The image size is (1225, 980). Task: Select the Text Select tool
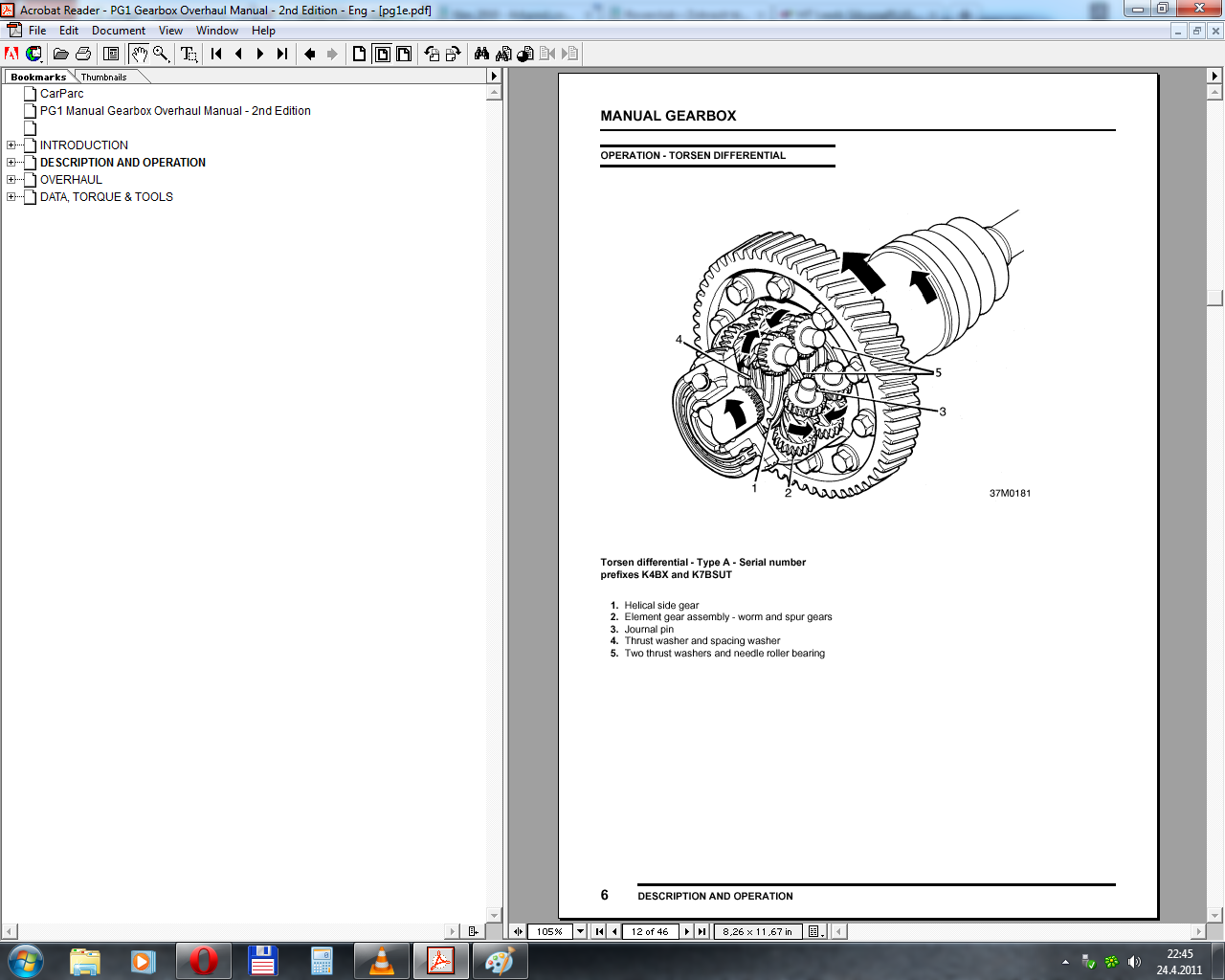pos(189,55)
